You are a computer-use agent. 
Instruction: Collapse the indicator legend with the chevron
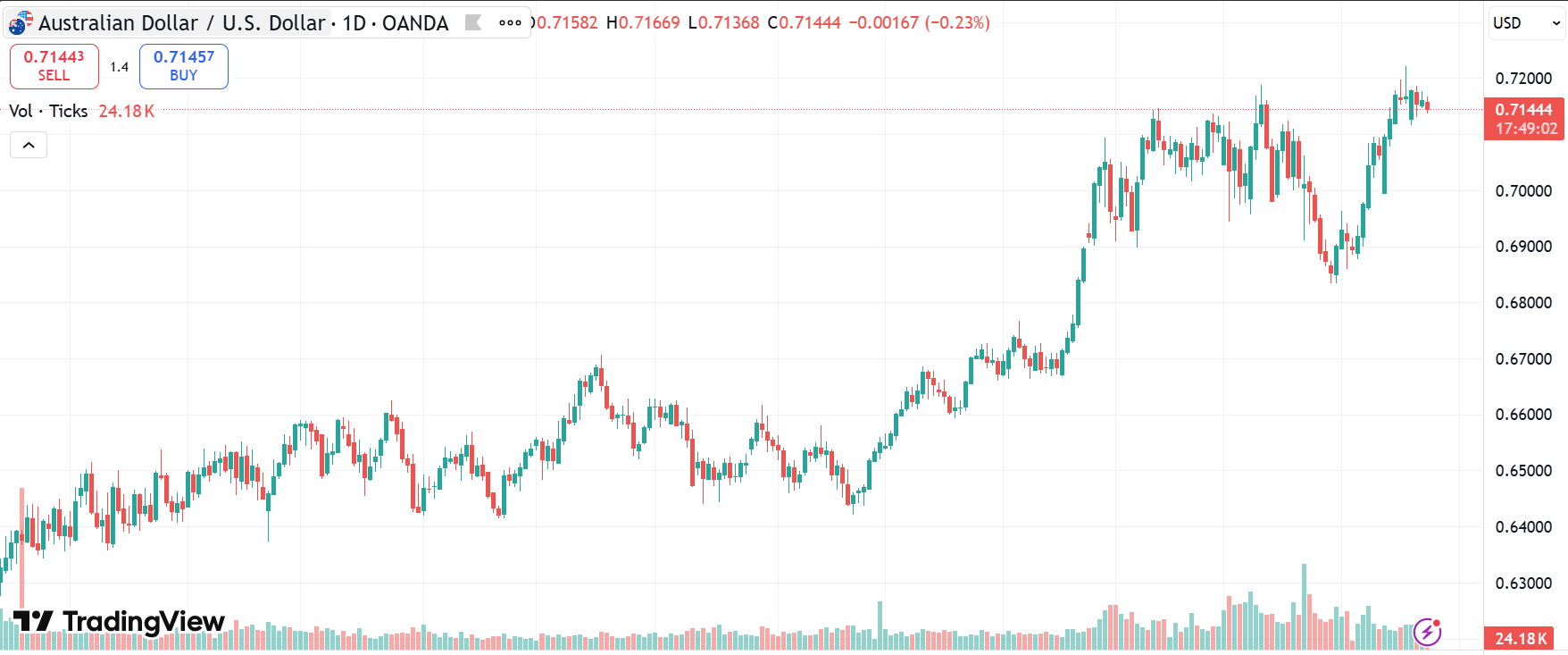(x=29, y=145)
